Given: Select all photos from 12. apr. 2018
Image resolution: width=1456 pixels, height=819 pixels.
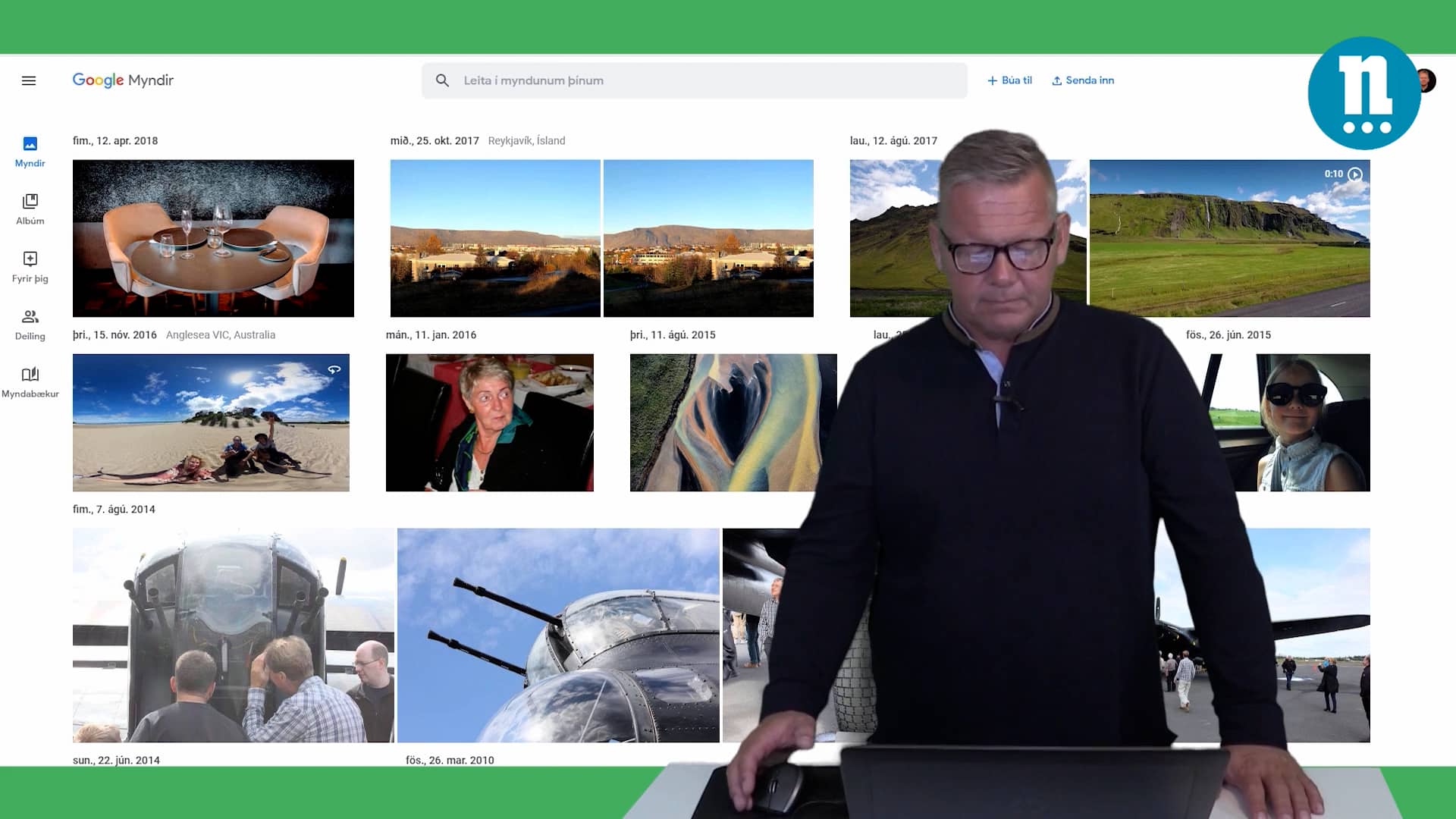Looking at the screenshot, I should pos(114,140).
